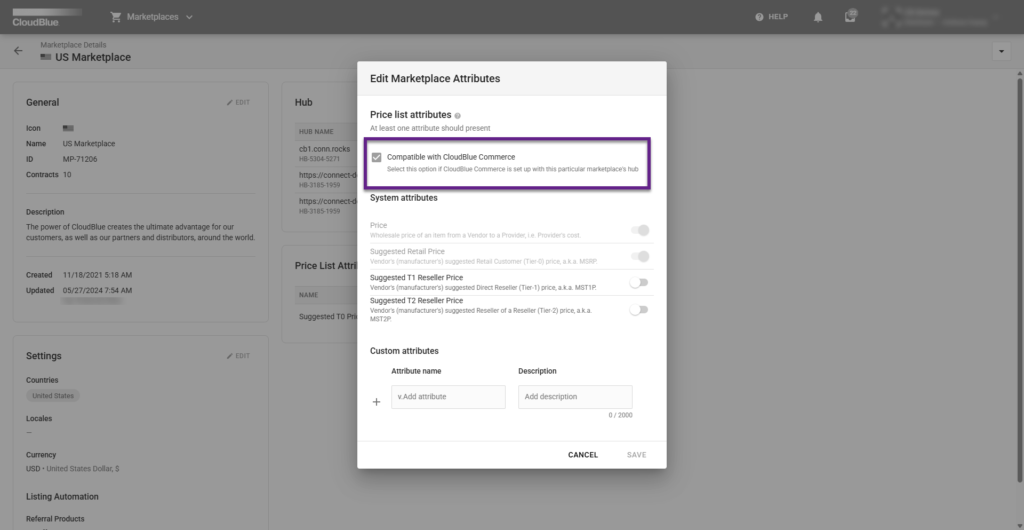
Task: Toggle the Suggested Retail Price switch
Action: pos(640,257)
